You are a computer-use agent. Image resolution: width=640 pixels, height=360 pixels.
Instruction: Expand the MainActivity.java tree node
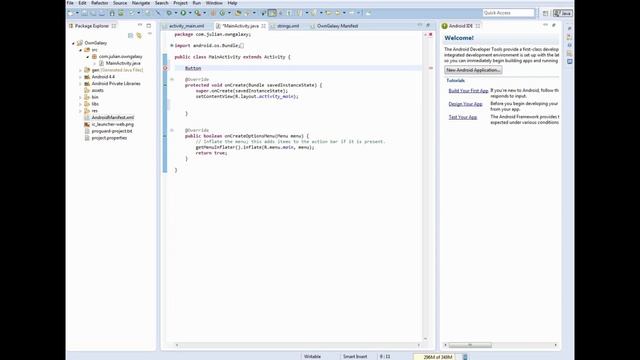[x=95, y=63]
